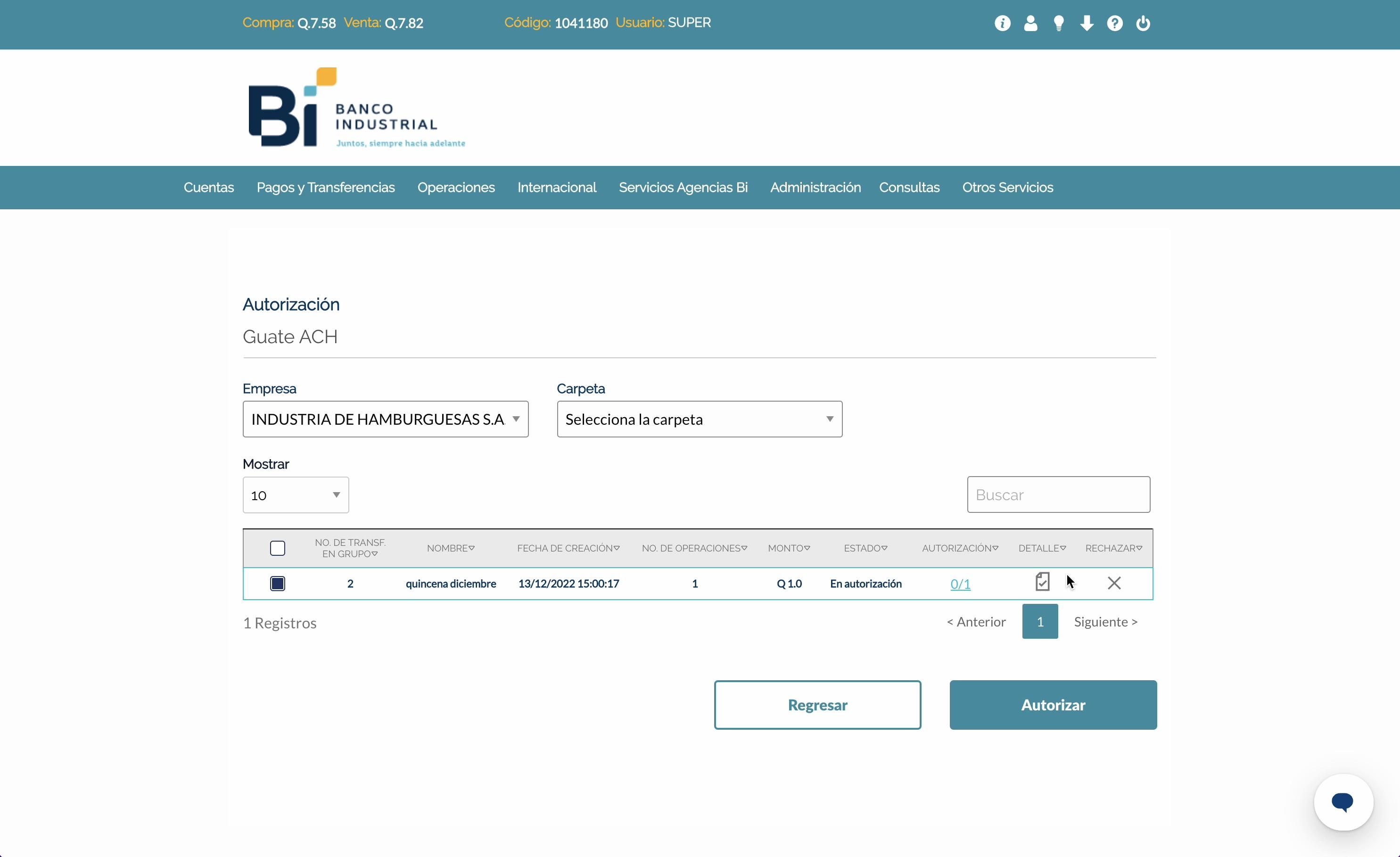Click the power logout icon
1400x857 pixels.
click(x=1143, y=23)
